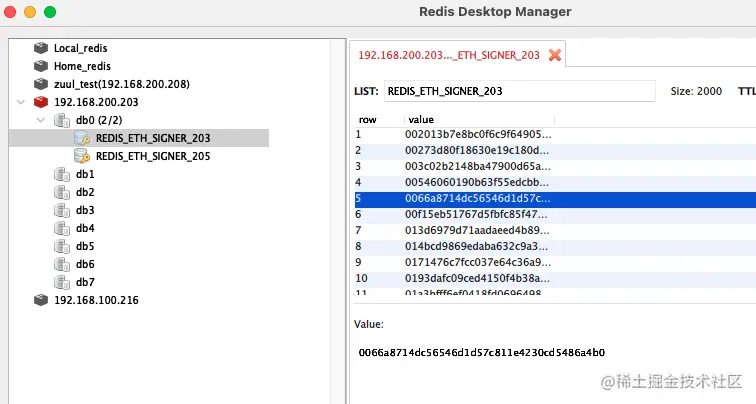Click the db7 database icon
756x404 pixels.
[x=62, y=282]
